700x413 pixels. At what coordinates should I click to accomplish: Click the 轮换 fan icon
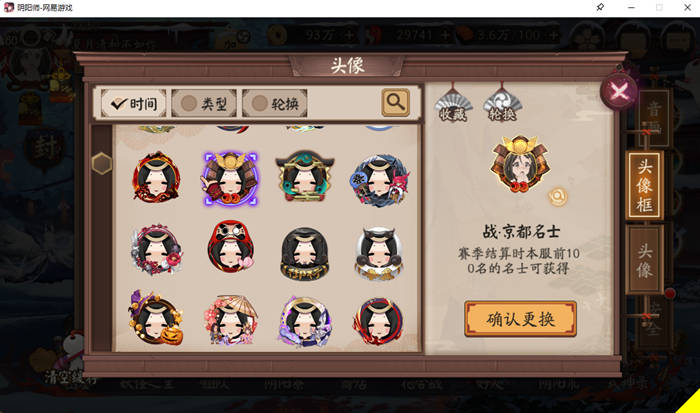tap(502, 105)
